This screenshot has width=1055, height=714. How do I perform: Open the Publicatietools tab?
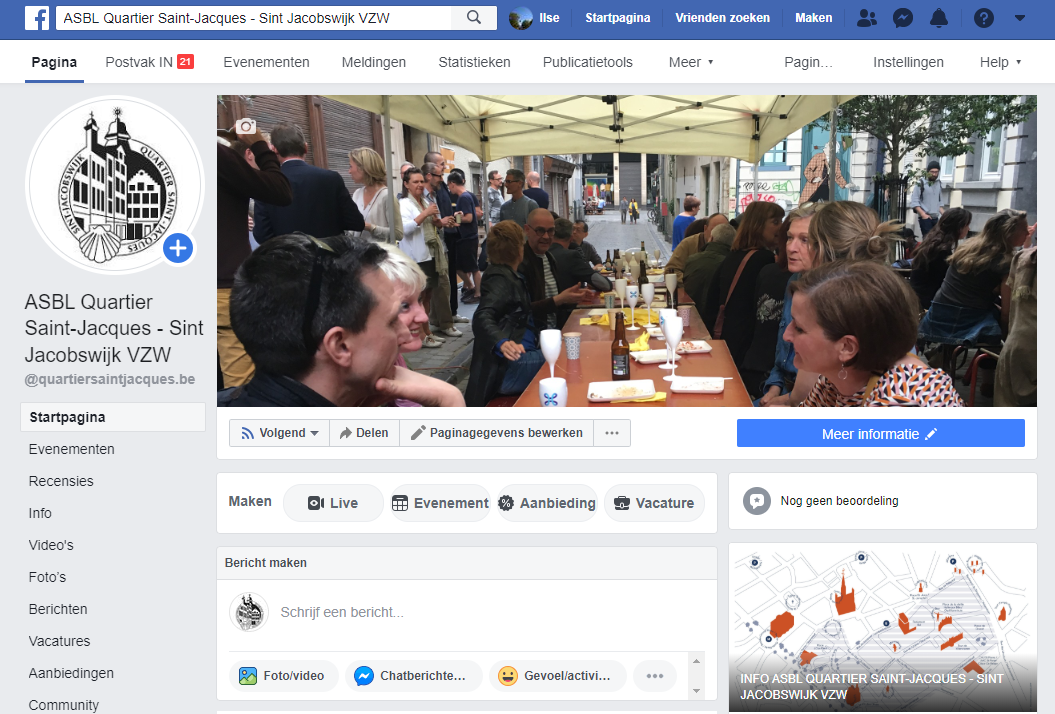(587, 62)
